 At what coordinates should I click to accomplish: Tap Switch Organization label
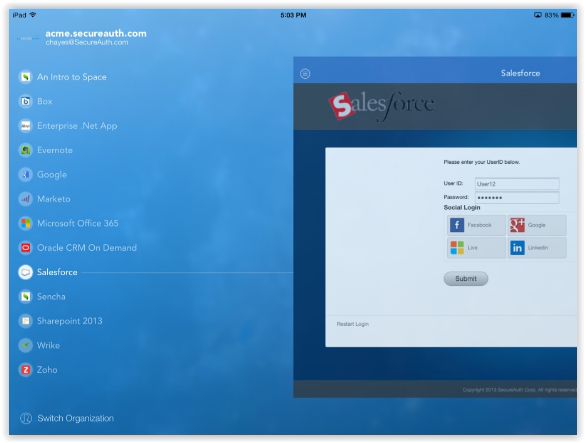point(75,418)
